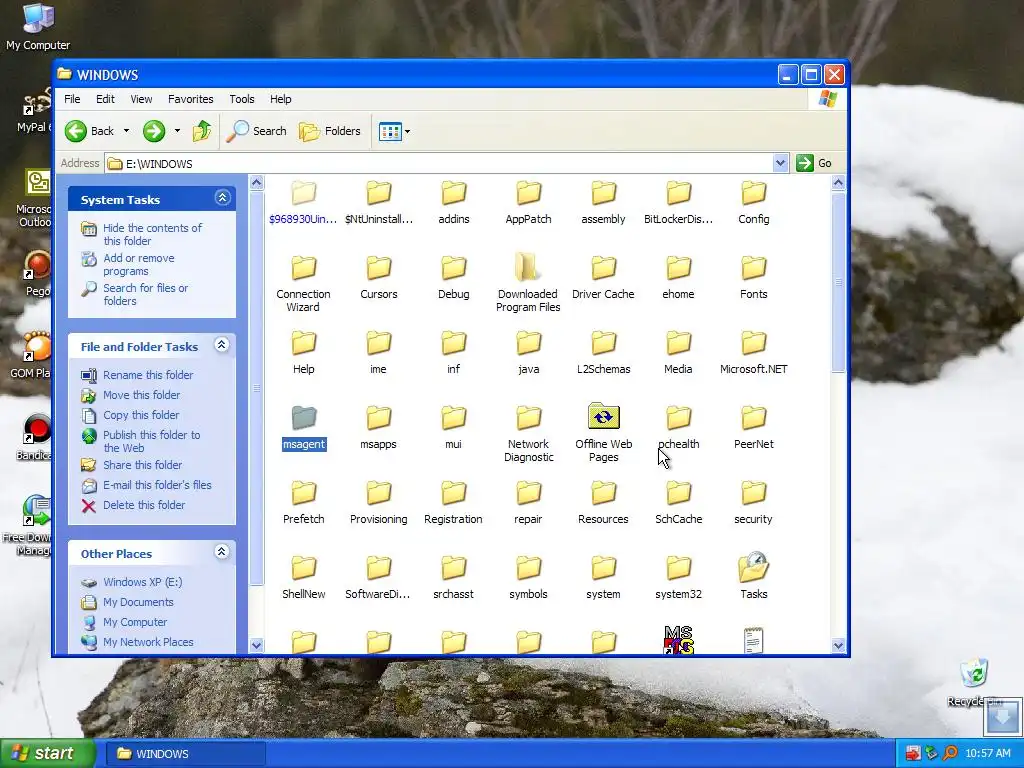Go to My Network Places
Screen dimensions: 1024x768
point(137,643)
